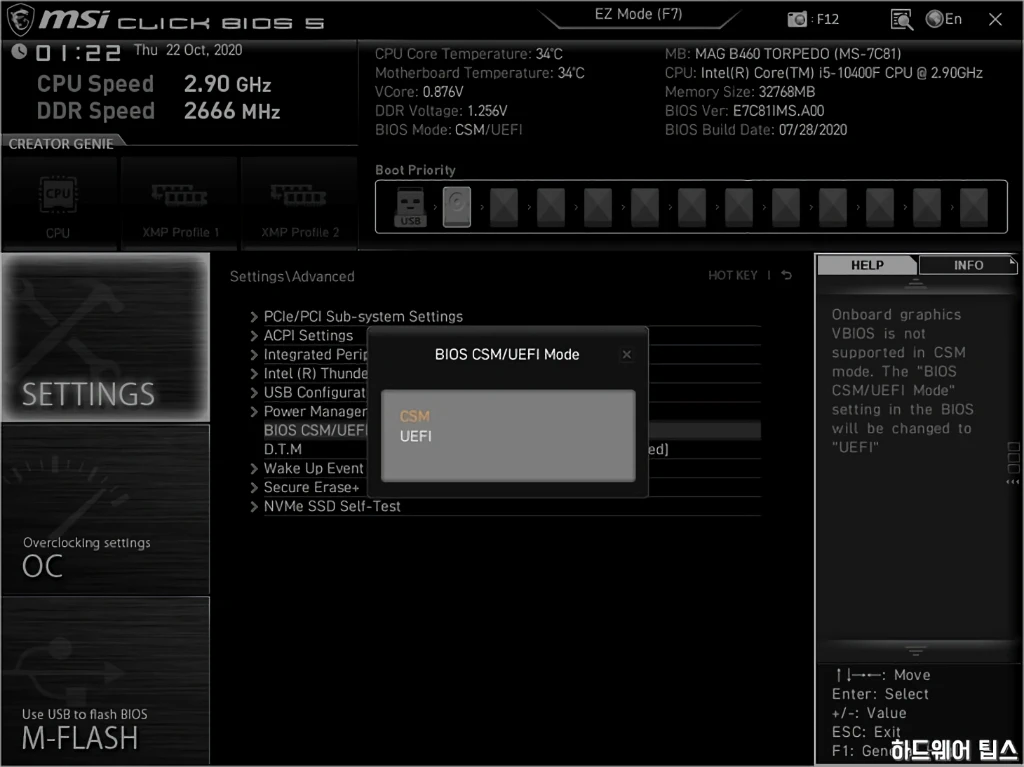
Task: Click the clock icon beside the time
Action: 19,51
